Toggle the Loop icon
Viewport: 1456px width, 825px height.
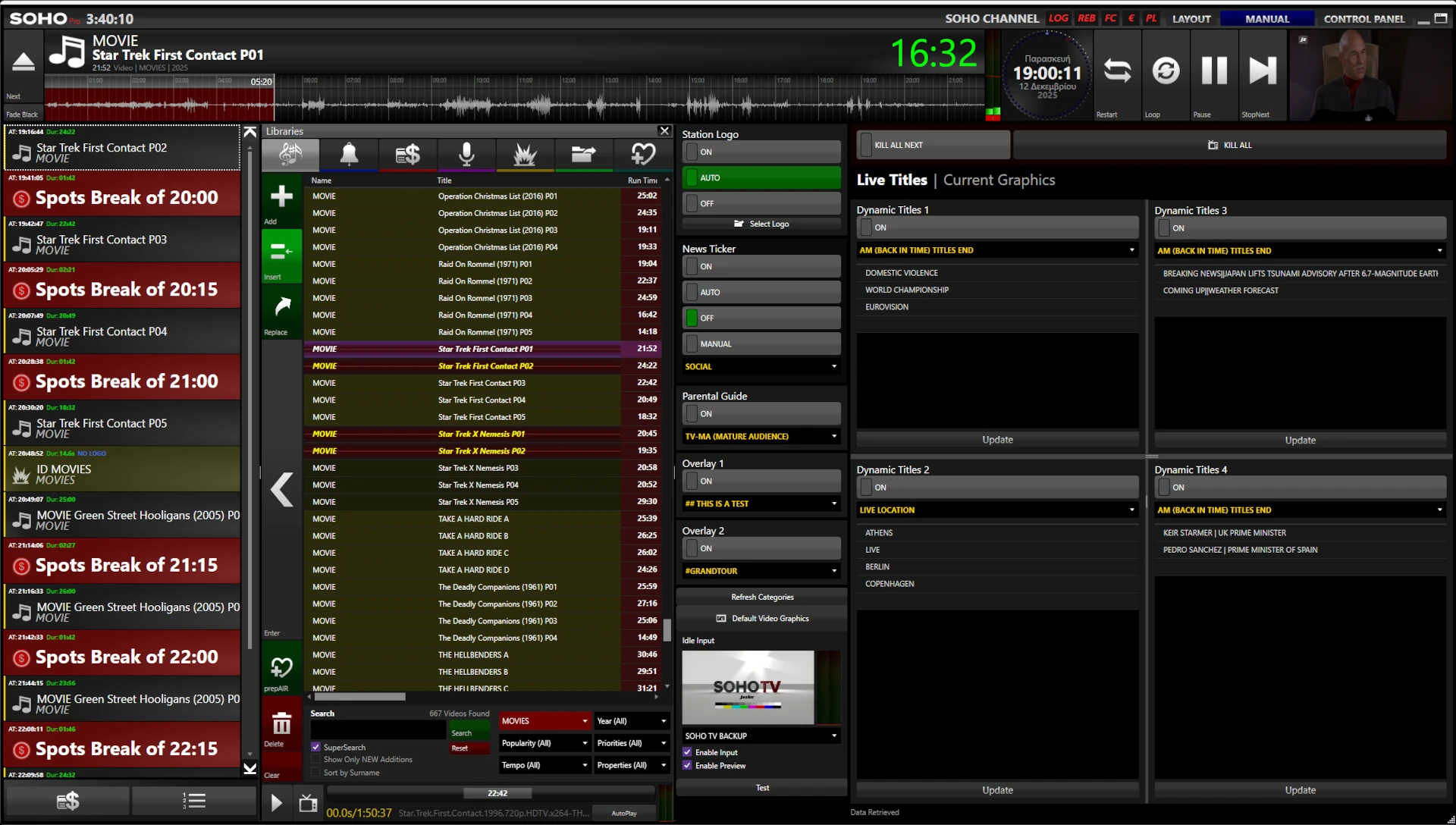point(1166,71)
